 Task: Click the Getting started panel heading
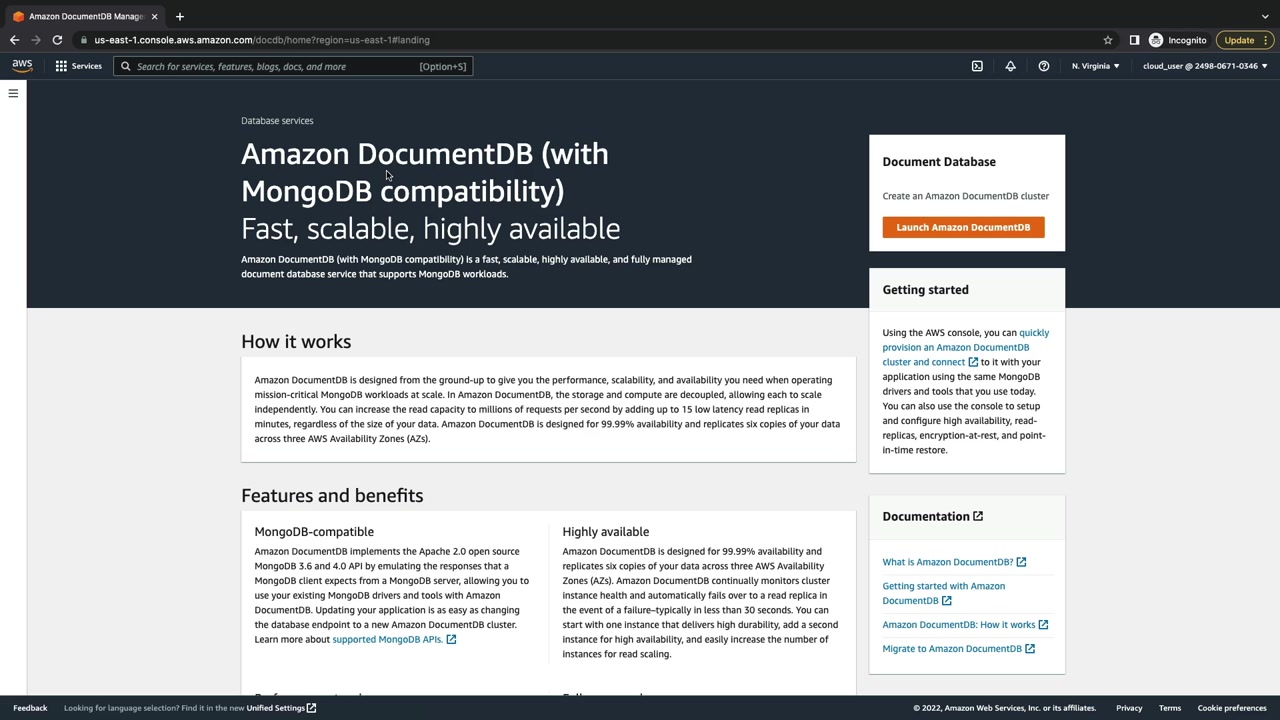[925, 290]
